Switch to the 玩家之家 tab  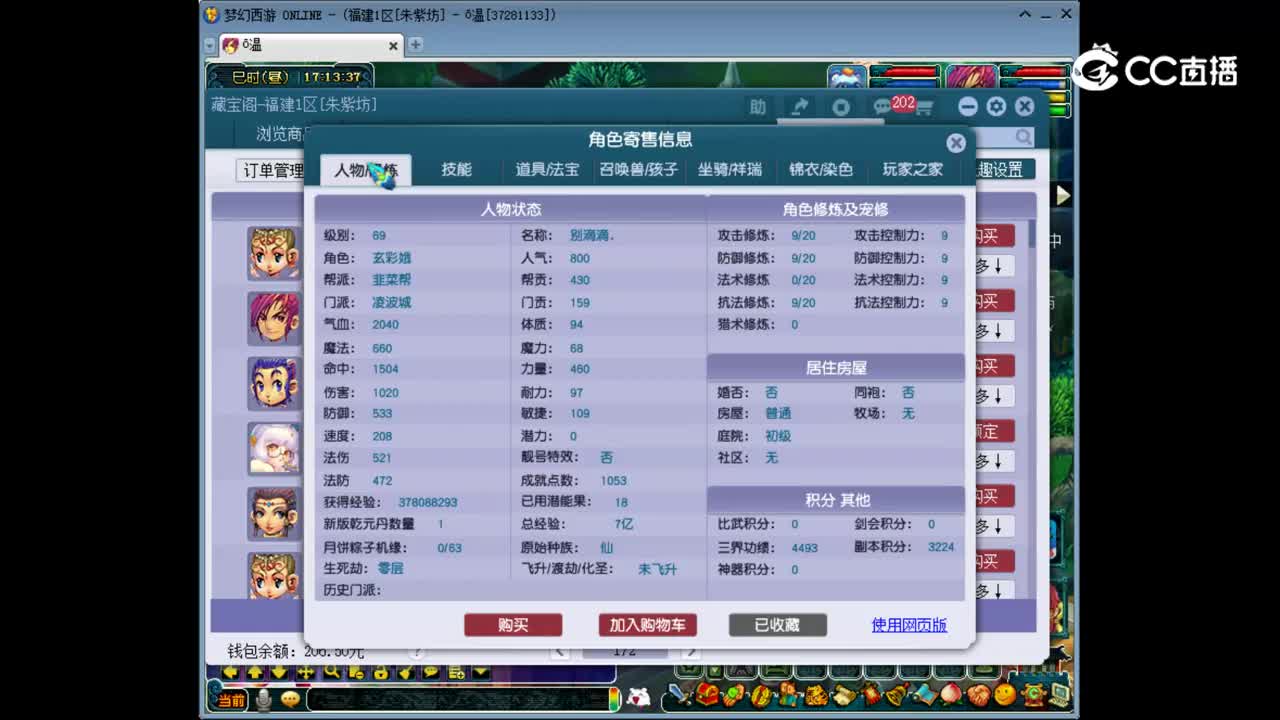(912, 170)
